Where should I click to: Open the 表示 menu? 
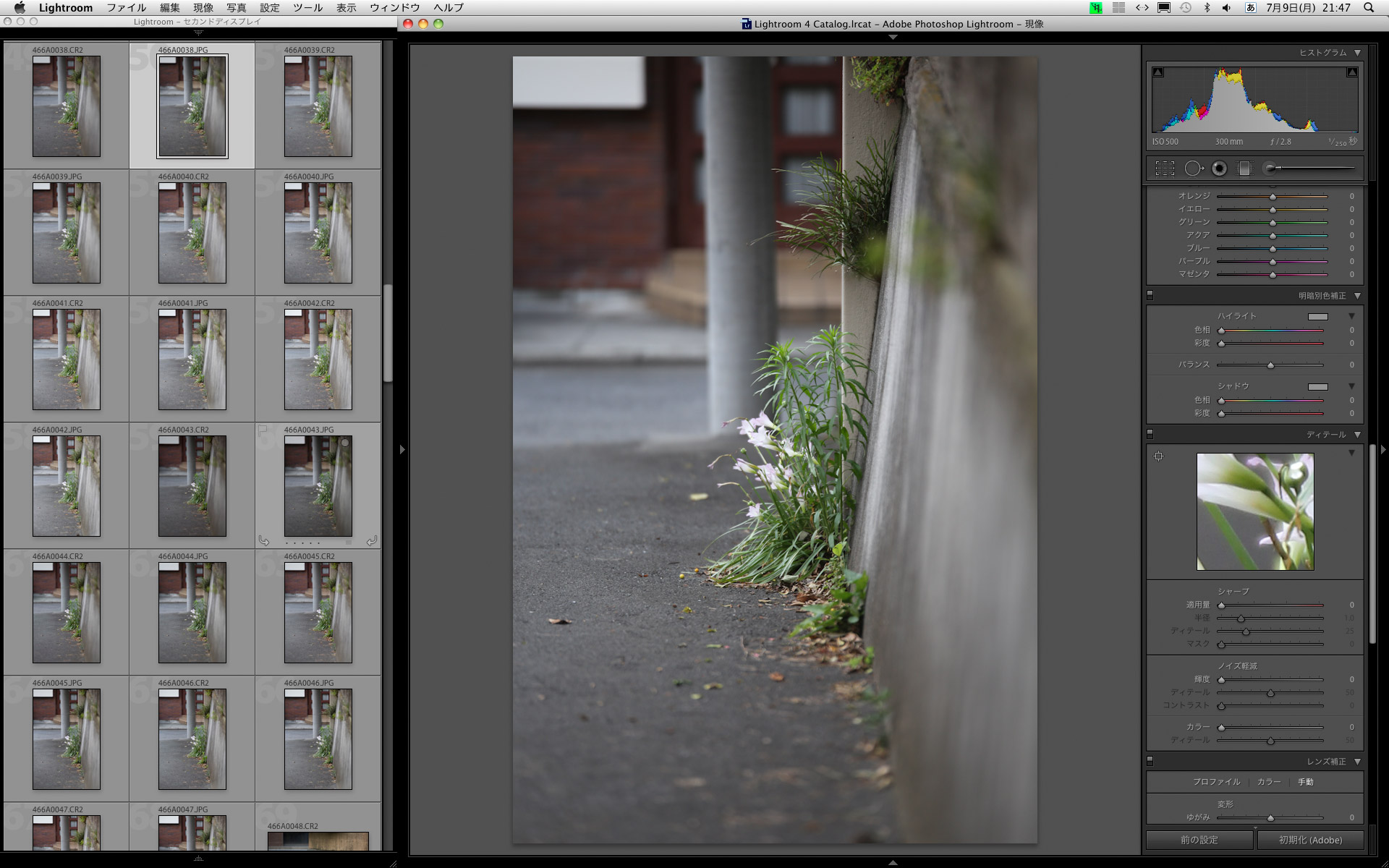click(x=347, y=8)
